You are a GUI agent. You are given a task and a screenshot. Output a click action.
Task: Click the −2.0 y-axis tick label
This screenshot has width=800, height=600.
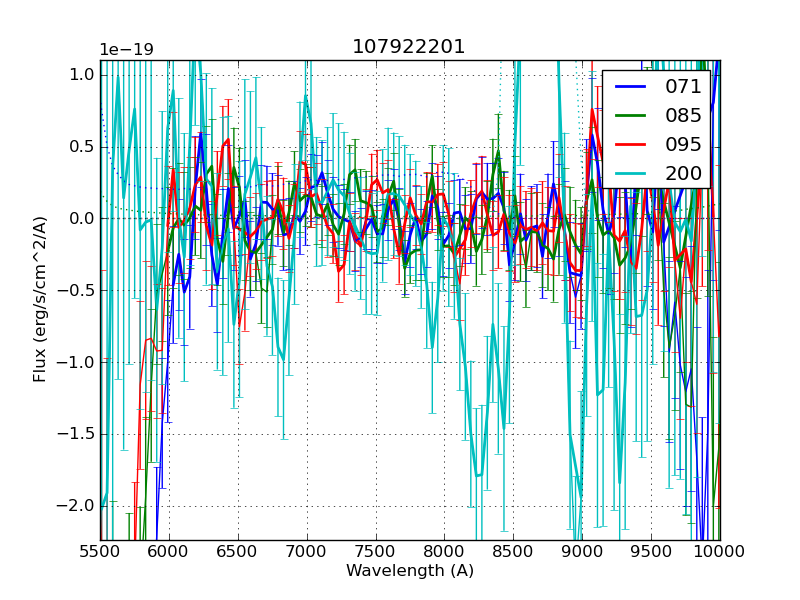coord(78,506)
